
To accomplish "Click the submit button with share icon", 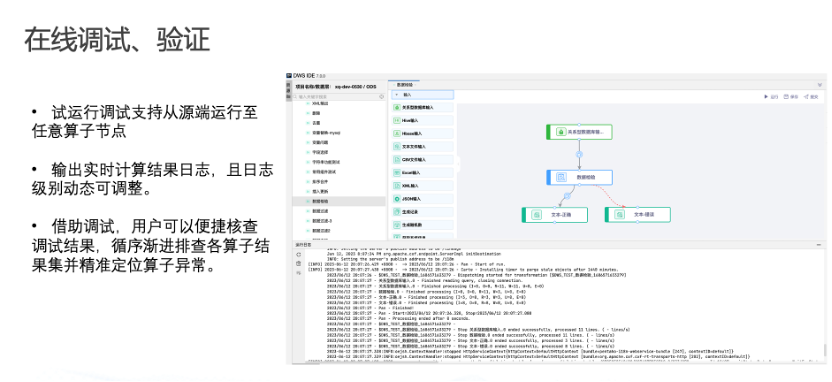I will tap(811, 97).
